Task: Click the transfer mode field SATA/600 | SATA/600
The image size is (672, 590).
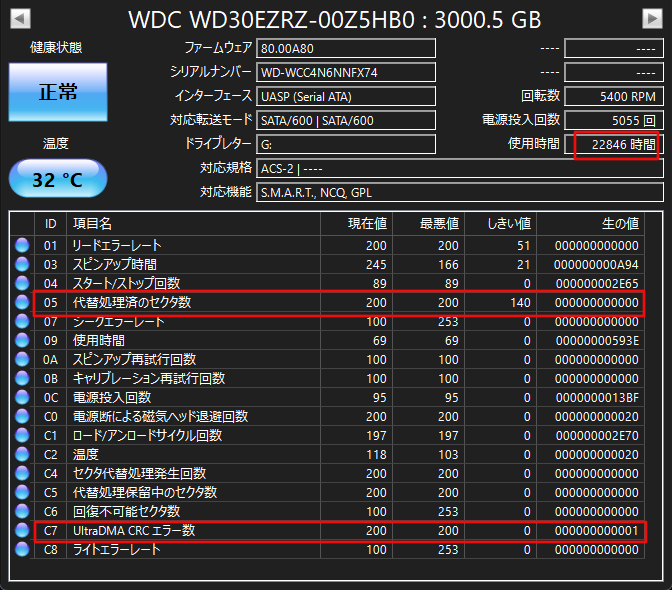Action: (346, 120)
